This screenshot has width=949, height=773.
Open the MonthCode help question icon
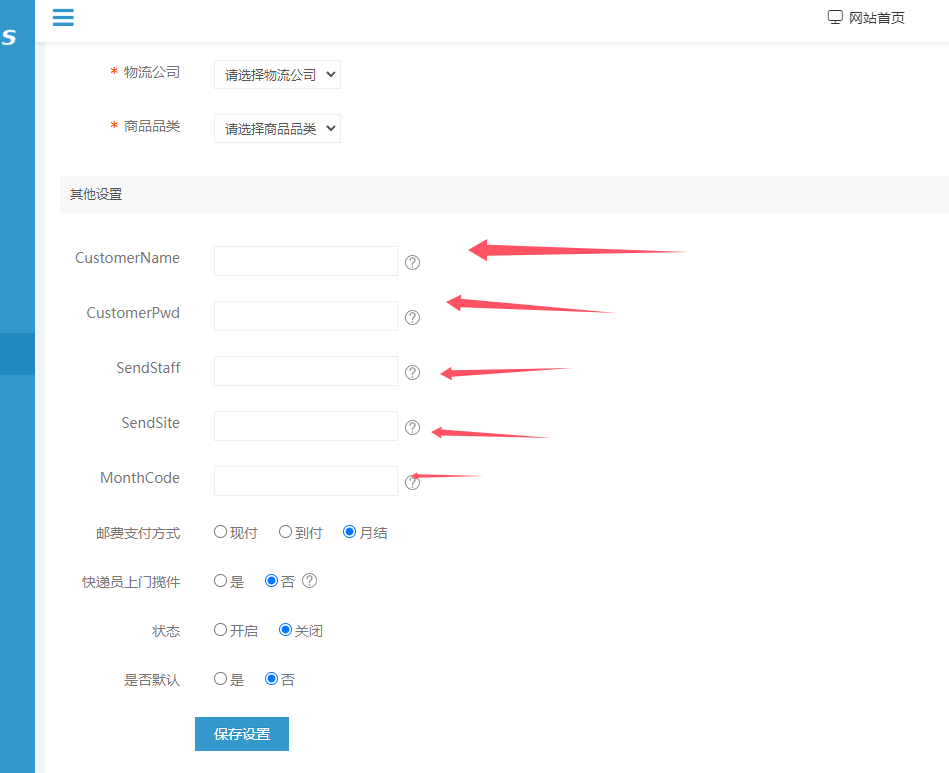click(x=412, y=482)
